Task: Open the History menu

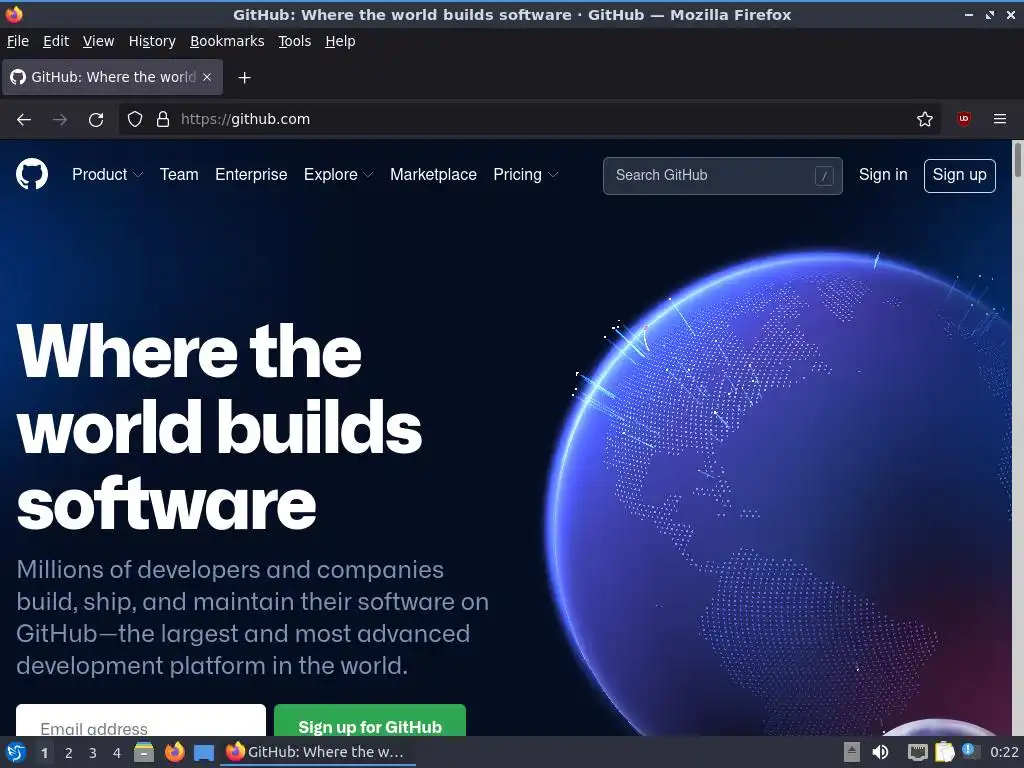Action: (x=152, y=41)
